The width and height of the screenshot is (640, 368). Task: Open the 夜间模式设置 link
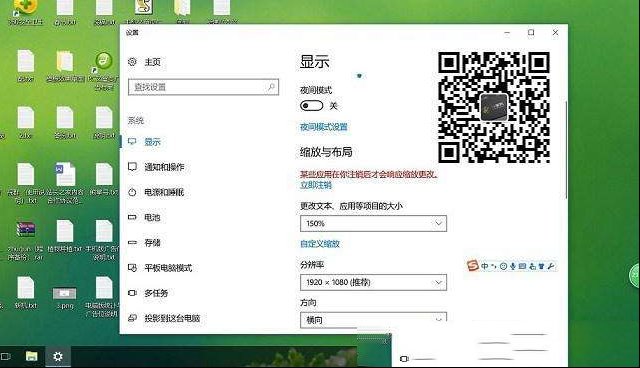(x=324, y=127)
